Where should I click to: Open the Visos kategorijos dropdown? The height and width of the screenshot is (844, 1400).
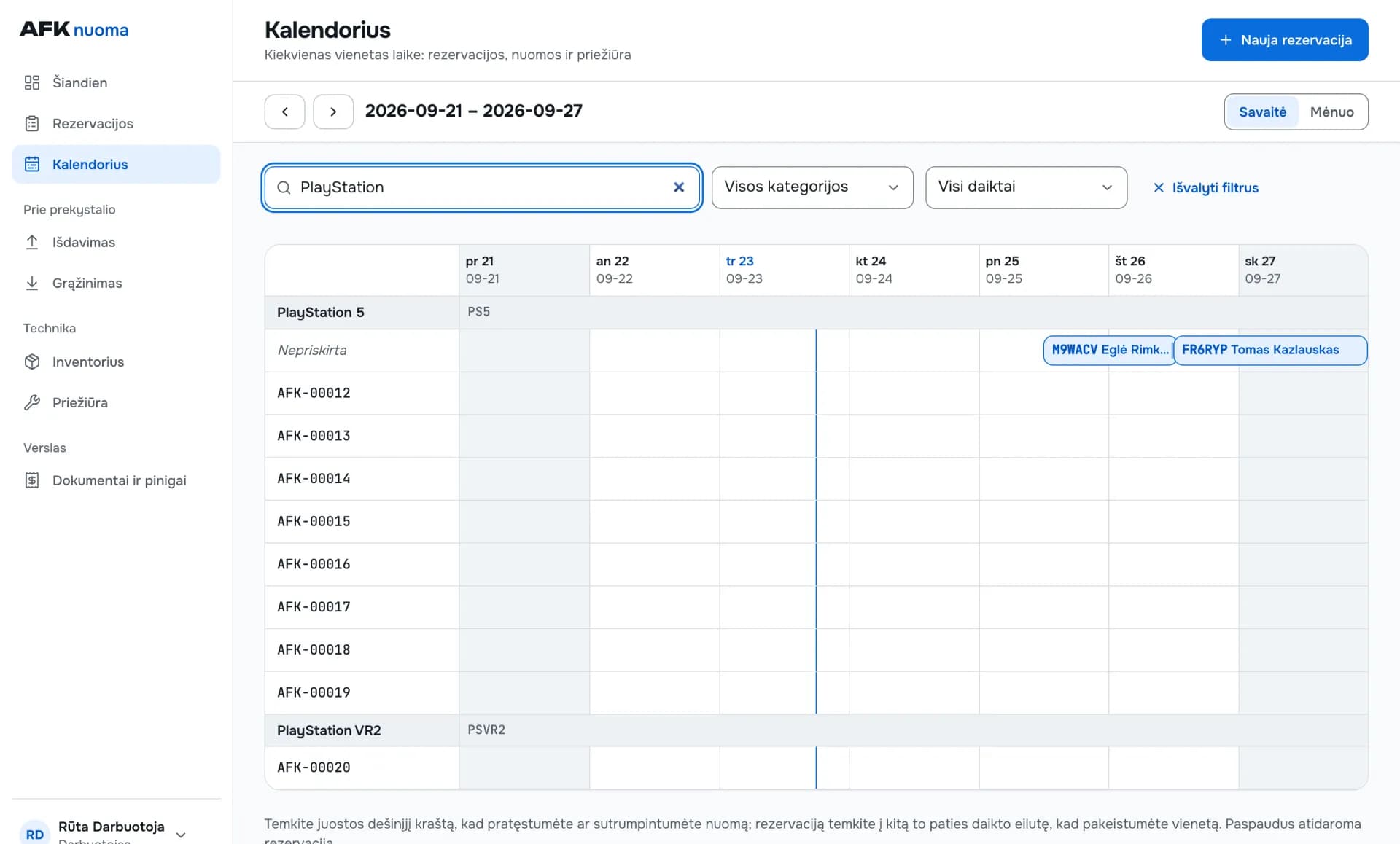tap(812, 187)
